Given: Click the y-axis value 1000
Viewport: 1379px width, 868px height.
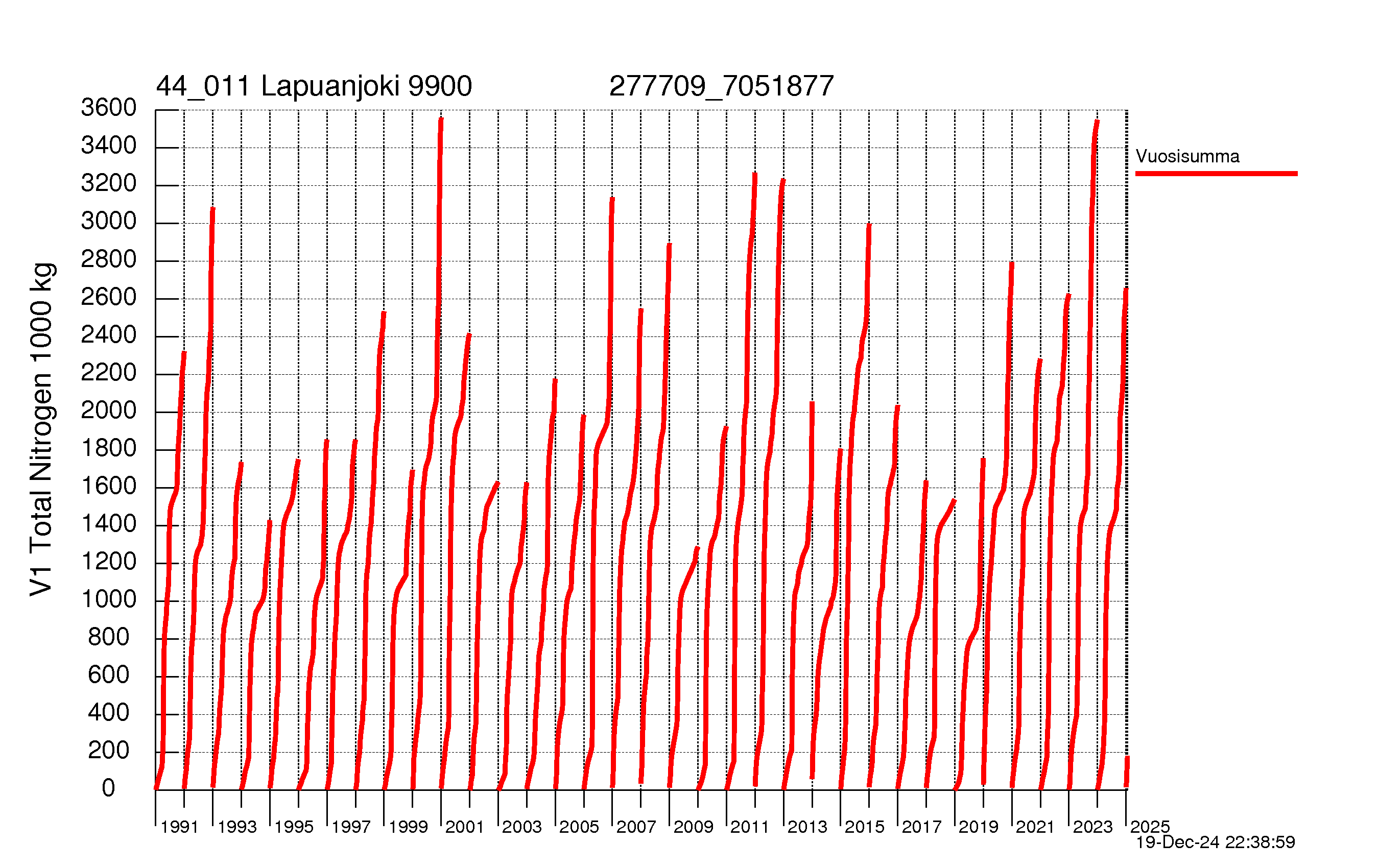Looking at the screenshot, I should [x=109, y=599].
